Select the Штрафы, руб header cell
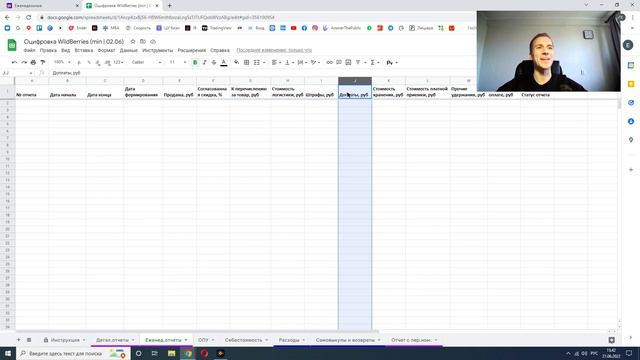 [321, 92]
